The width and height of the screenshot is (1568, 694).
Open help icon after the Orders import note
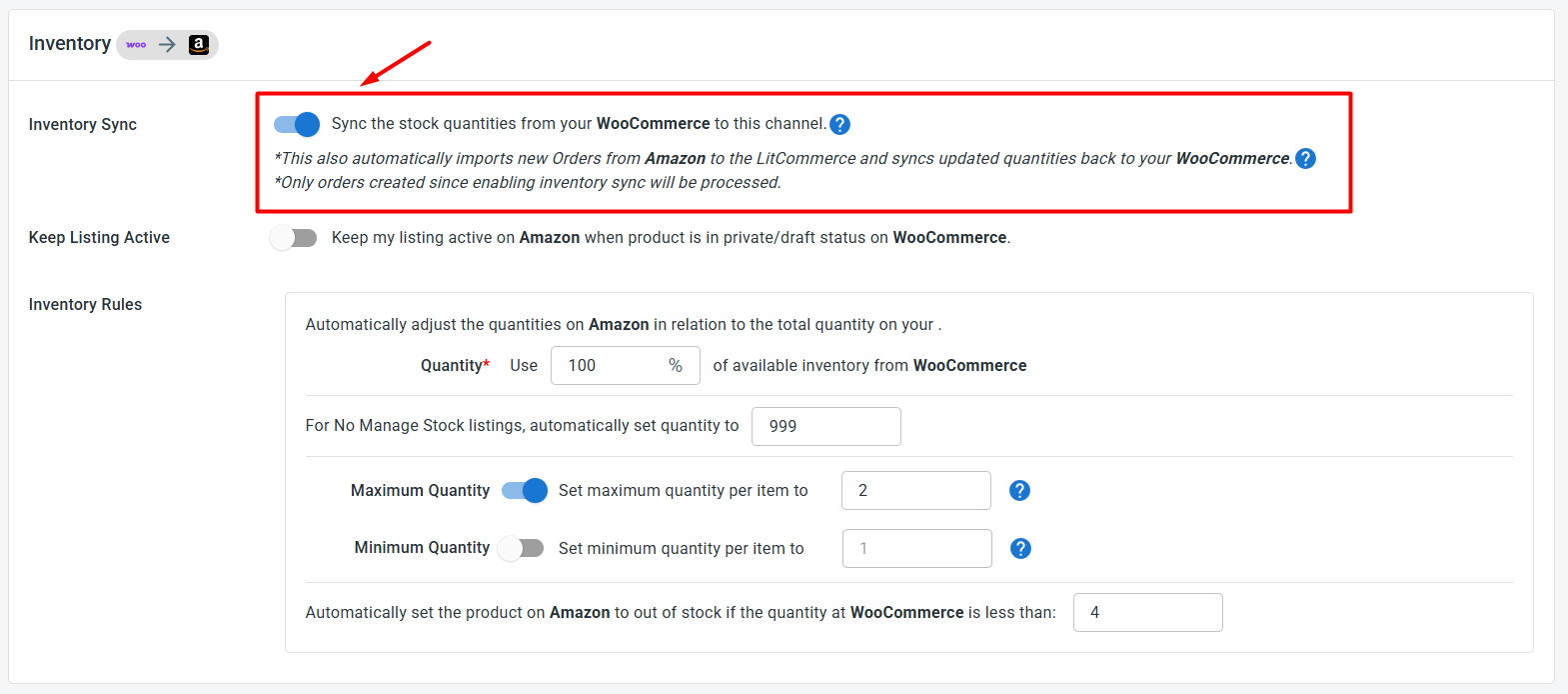click(x=1305, y=159)
